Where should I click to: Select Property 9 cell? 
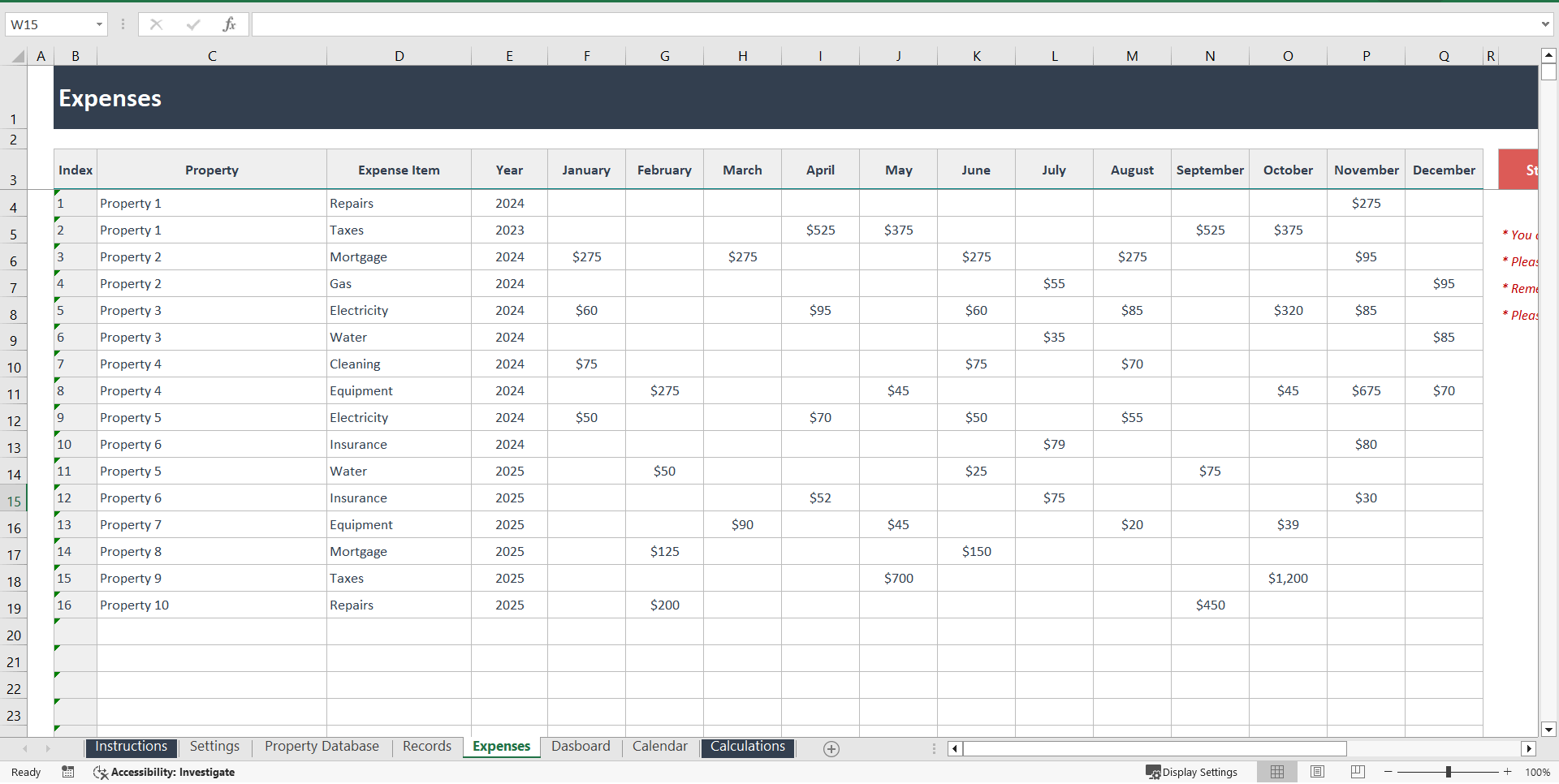[212, 578]
